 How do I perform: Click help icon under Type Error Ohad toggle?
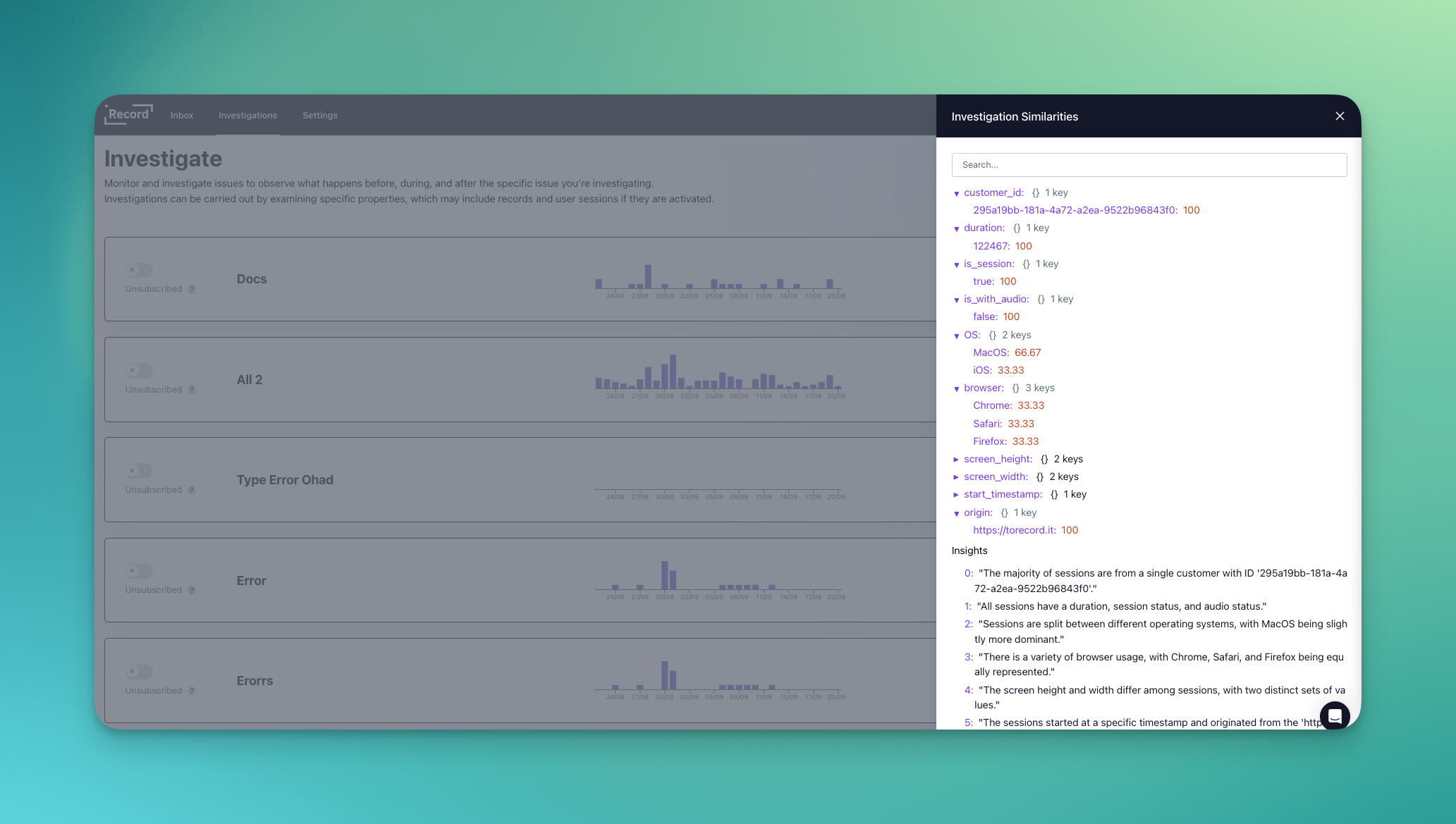tap(192, 491)
